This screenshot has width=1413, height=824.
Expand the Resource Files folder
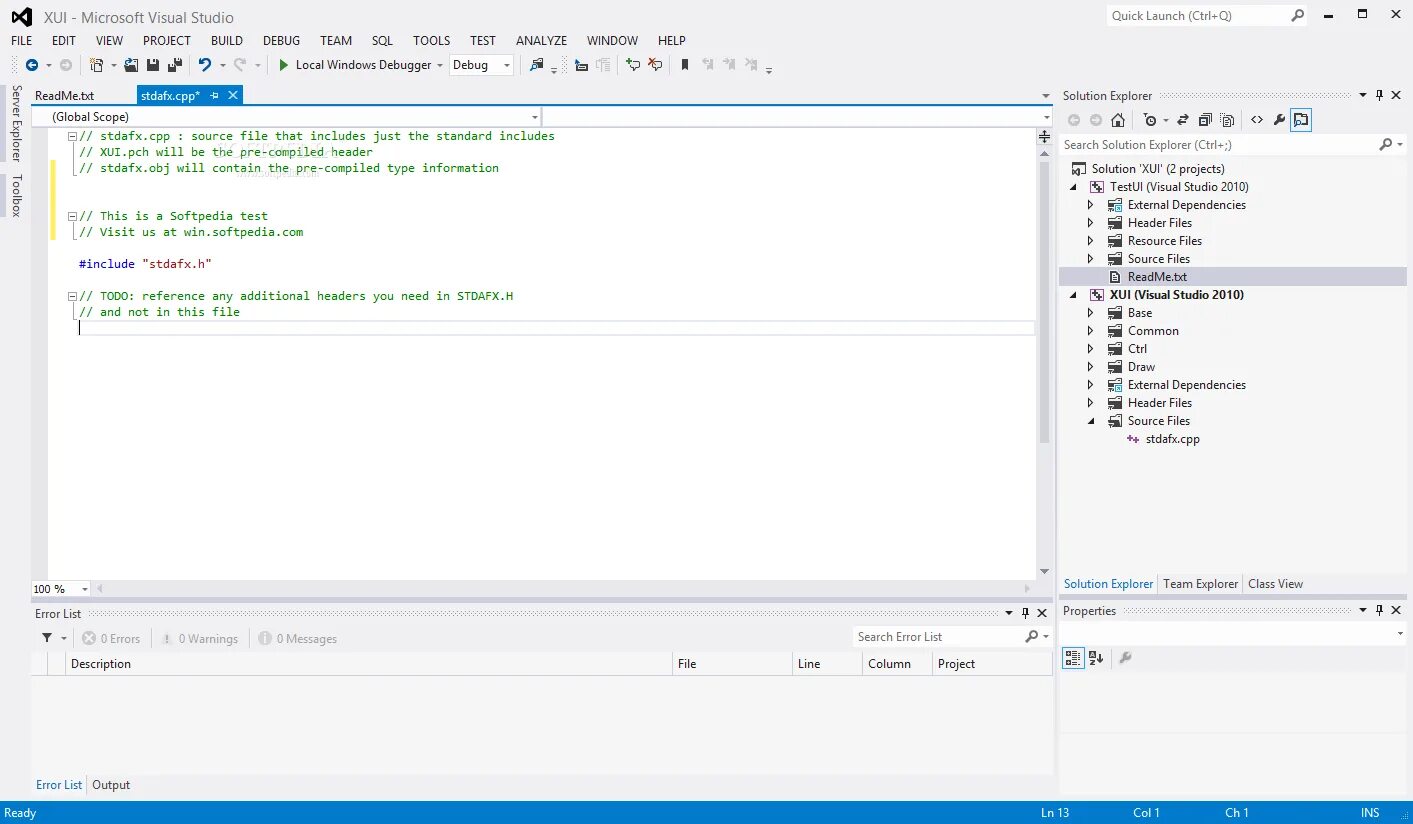(x=1091, y=241)
